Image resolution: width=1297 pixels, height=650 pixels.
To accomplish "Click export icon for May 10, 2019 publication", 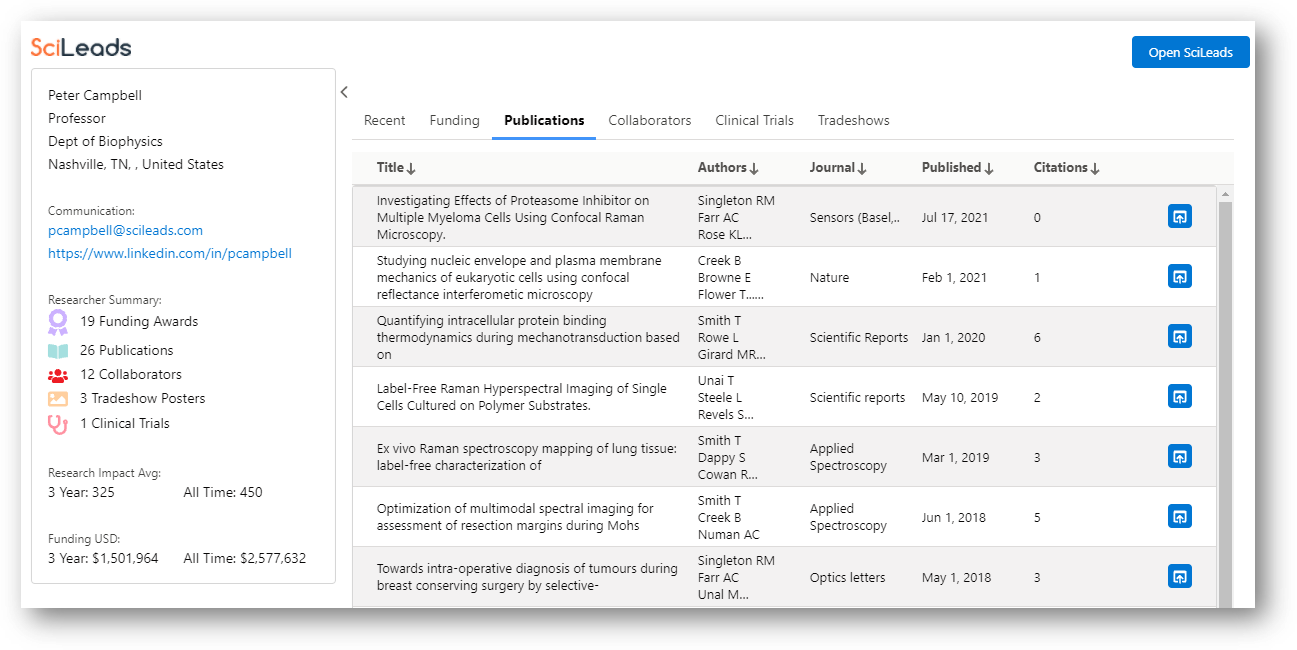I will coord(1179,396).
